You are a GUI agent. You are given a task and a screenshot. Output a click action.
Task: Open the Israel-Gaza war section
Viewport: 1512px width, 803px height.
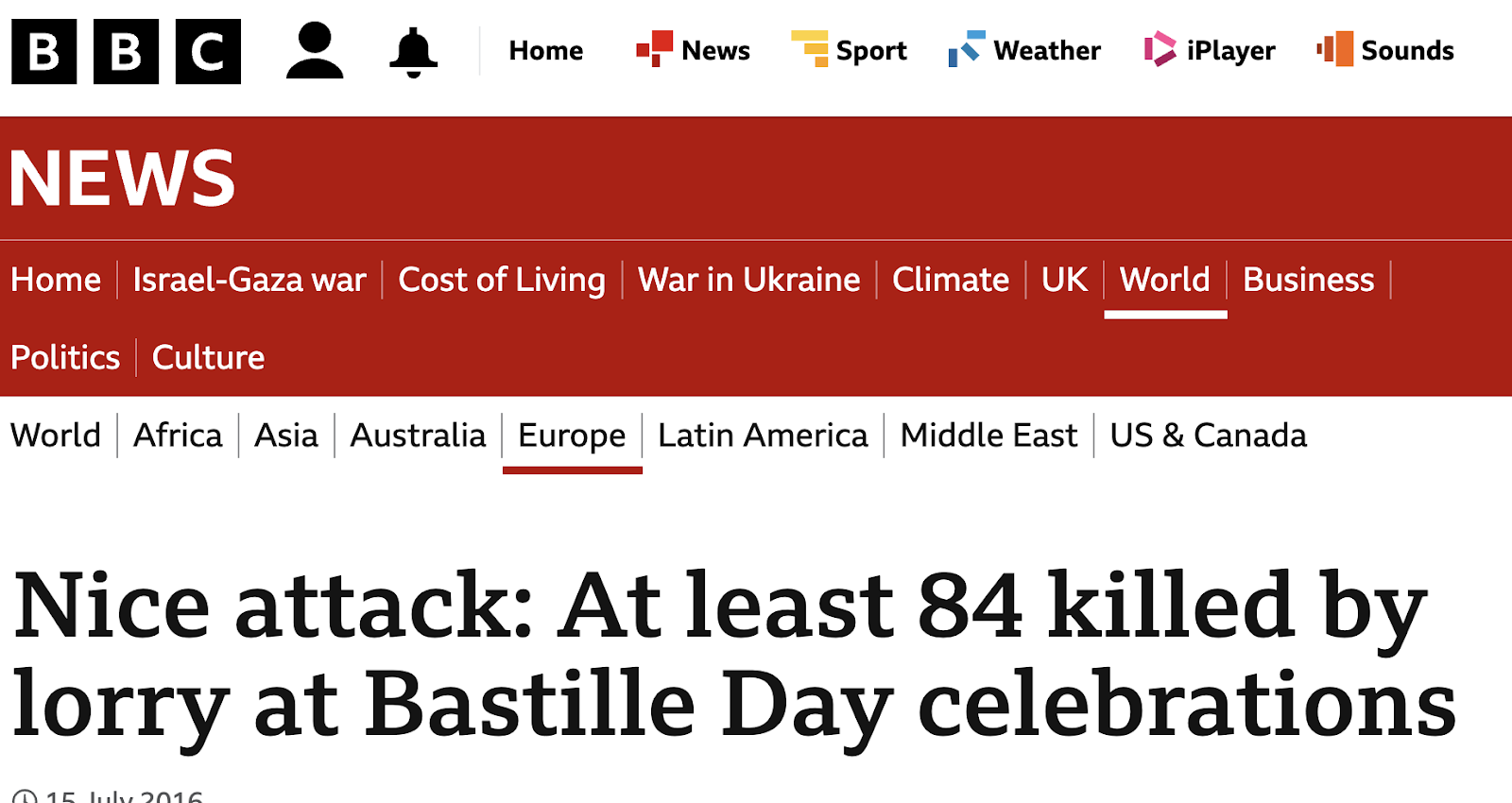(249, 280)
